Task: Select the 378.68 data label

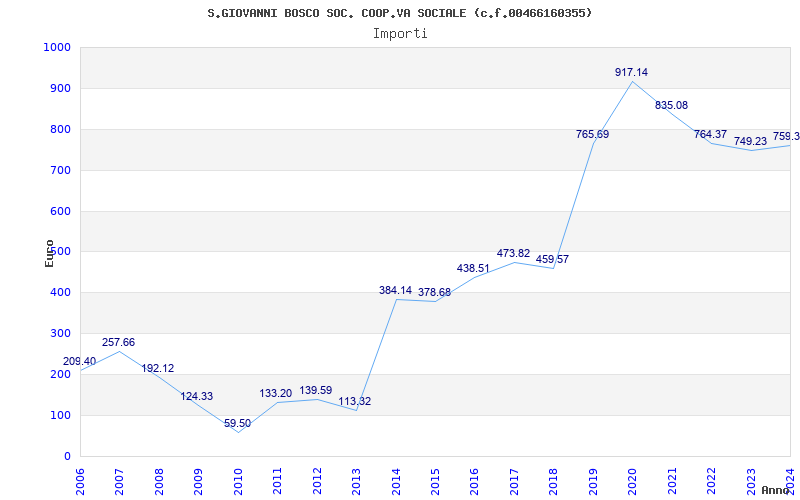Action: click(x=434, y=293)
